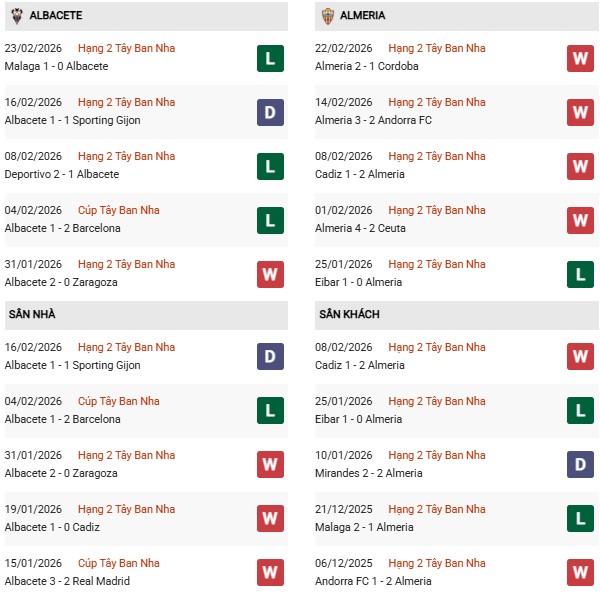600x595 pixels.
Task: Open the SÂN KHÁCH away matches header
Action: [x=351, y=315]
